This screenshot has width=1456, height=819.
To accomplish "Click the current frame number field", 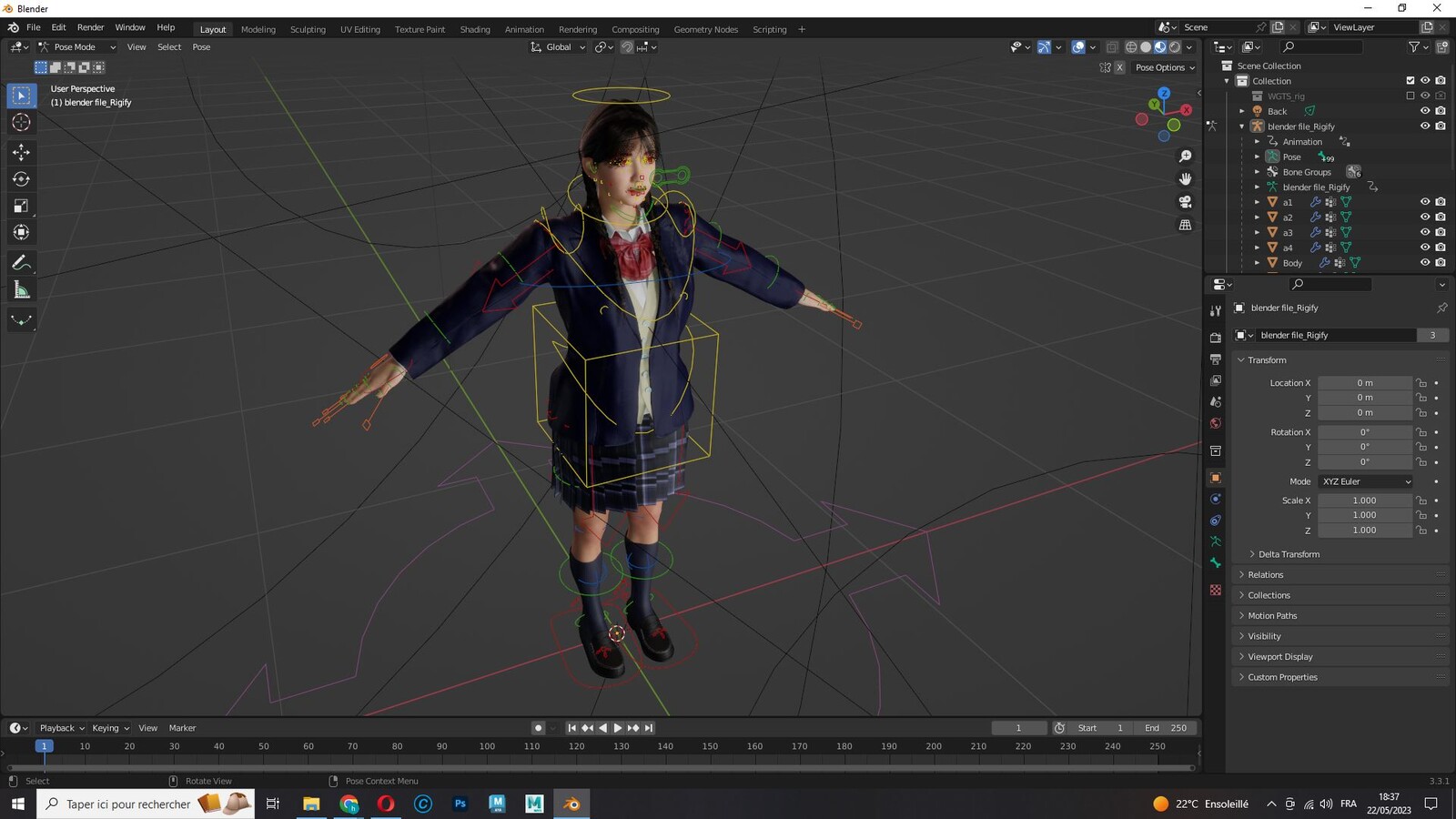I will click(x=1018, y=728).
